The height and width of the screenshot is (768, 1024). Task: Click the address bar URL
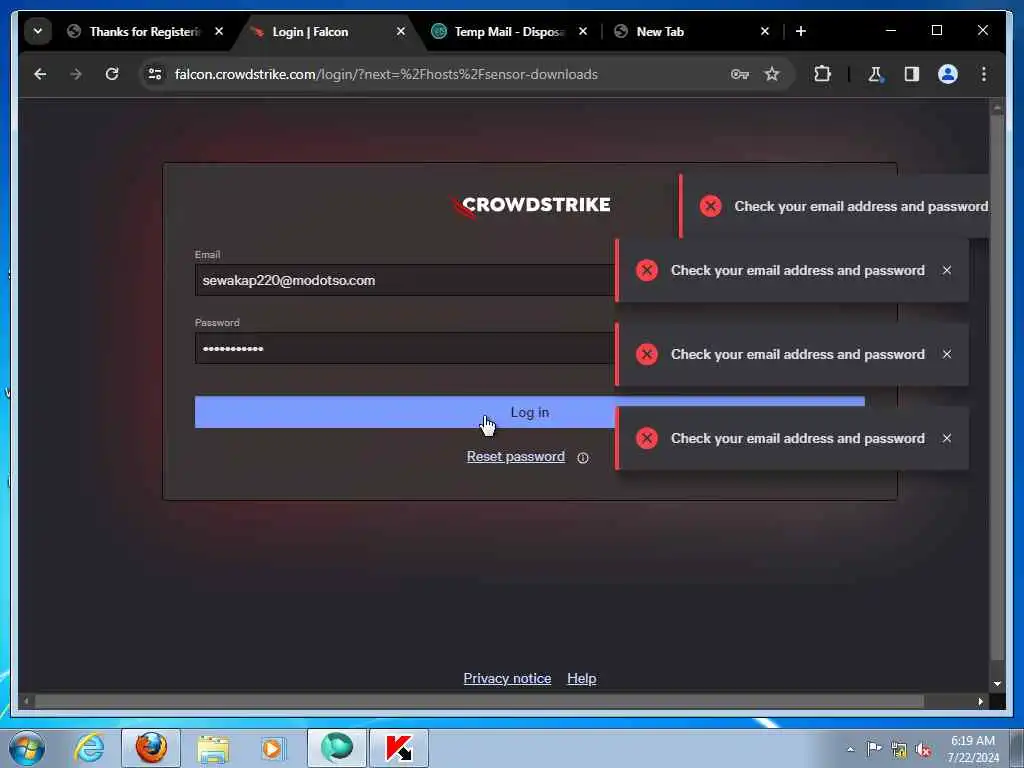pyautogui.click(x=386, y=74)
